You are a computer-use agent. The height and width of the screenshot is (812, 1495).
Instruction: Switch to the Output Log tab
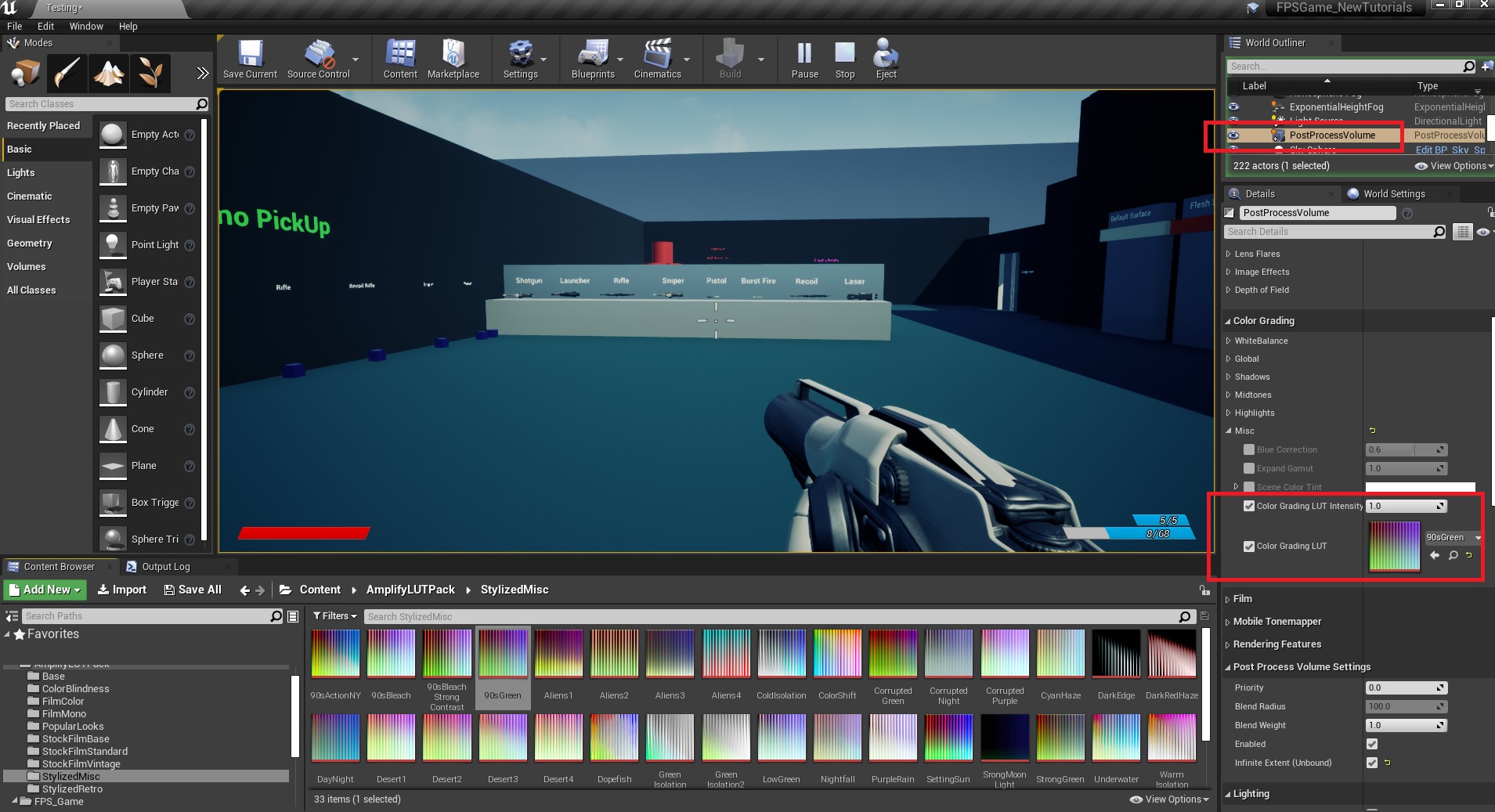[x=165, y=567]
